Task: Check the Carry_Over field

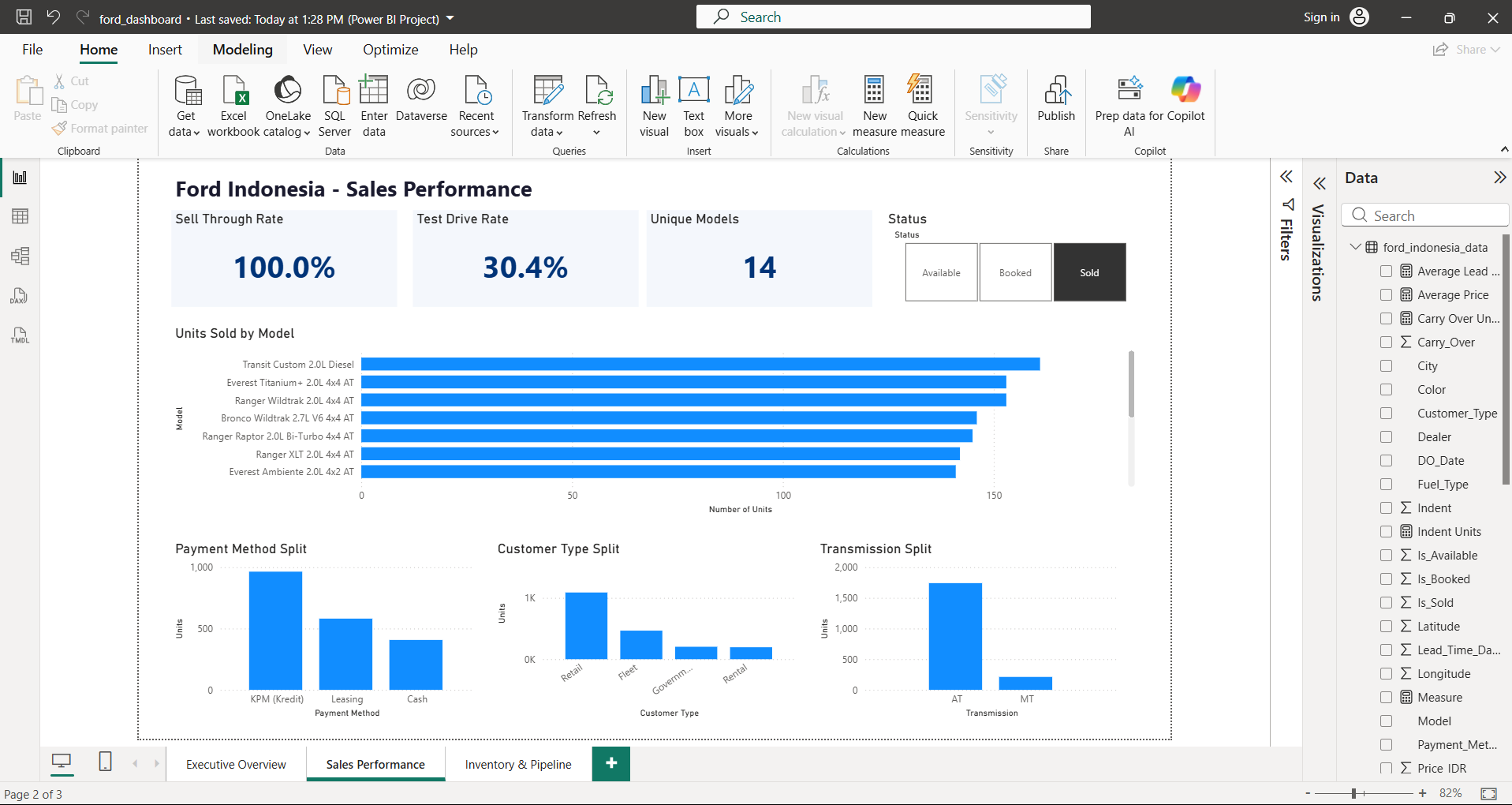Action: pyautogui.click(x=1386, y=342)
